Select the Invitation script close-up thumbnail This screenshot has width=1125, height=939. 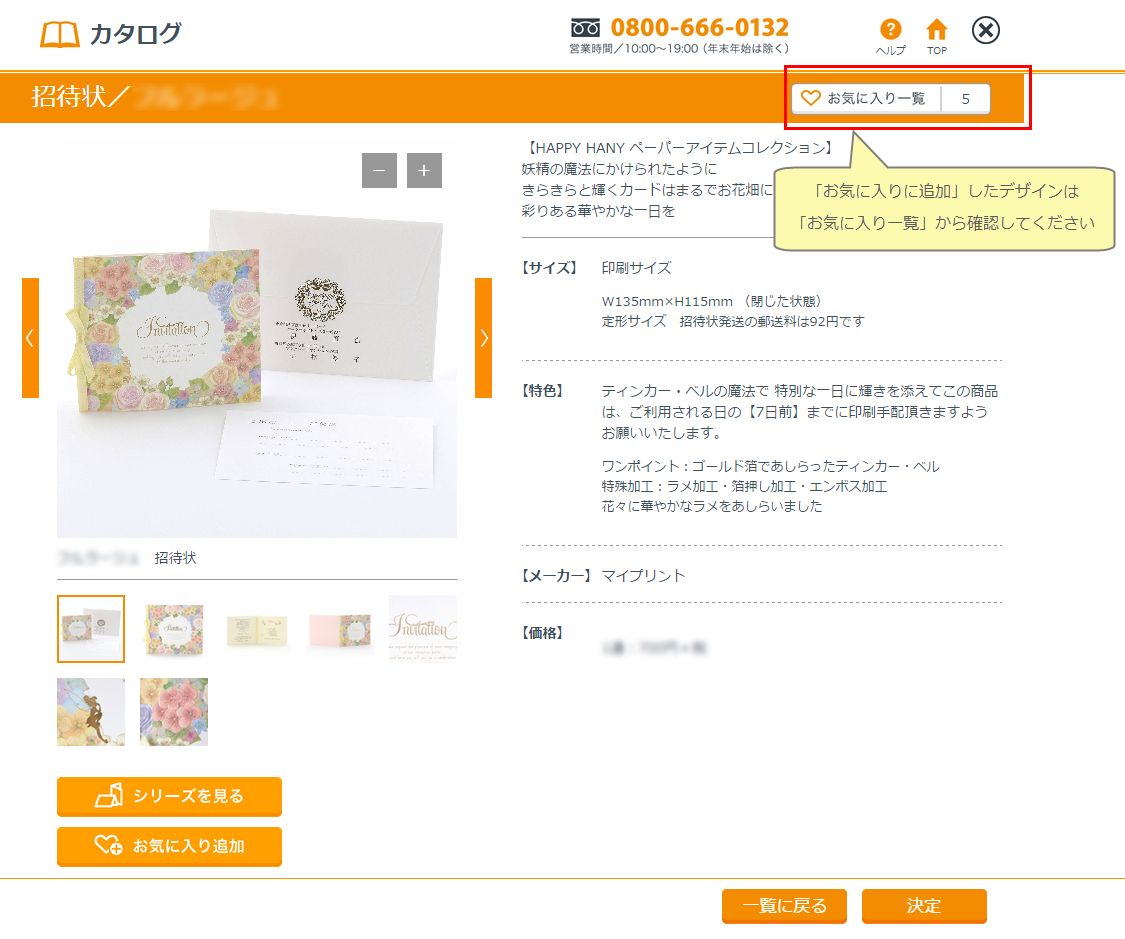423,629
